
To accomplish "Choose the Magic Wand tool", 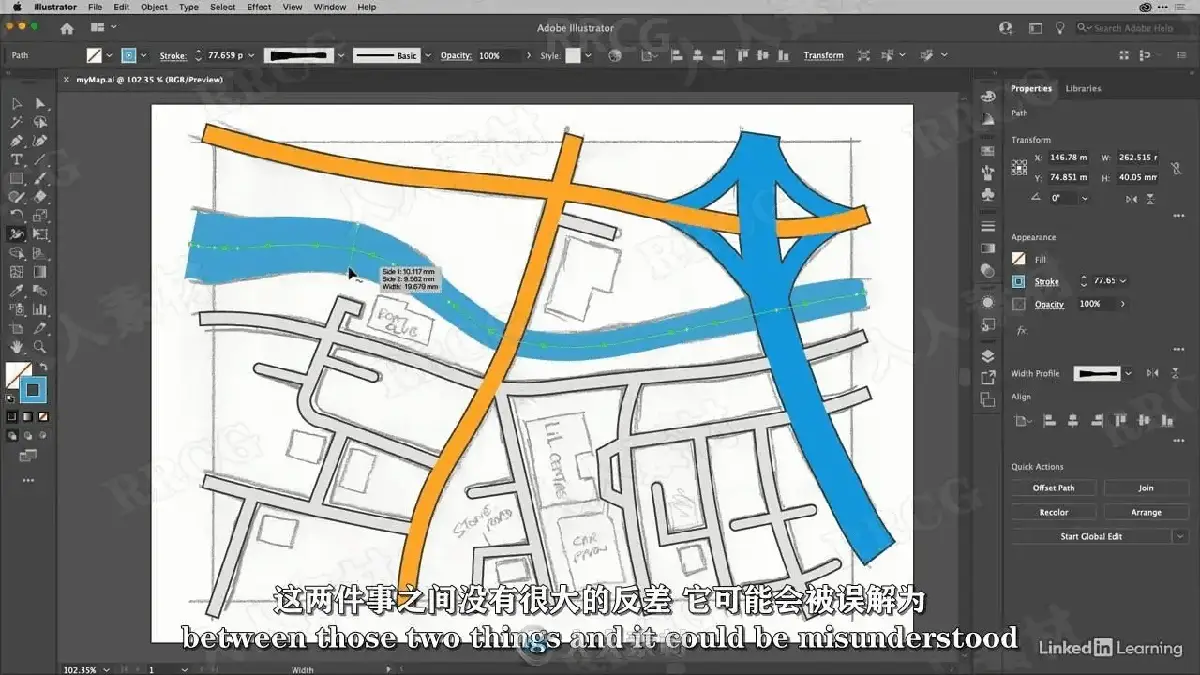I will click(x=17, y=122).
